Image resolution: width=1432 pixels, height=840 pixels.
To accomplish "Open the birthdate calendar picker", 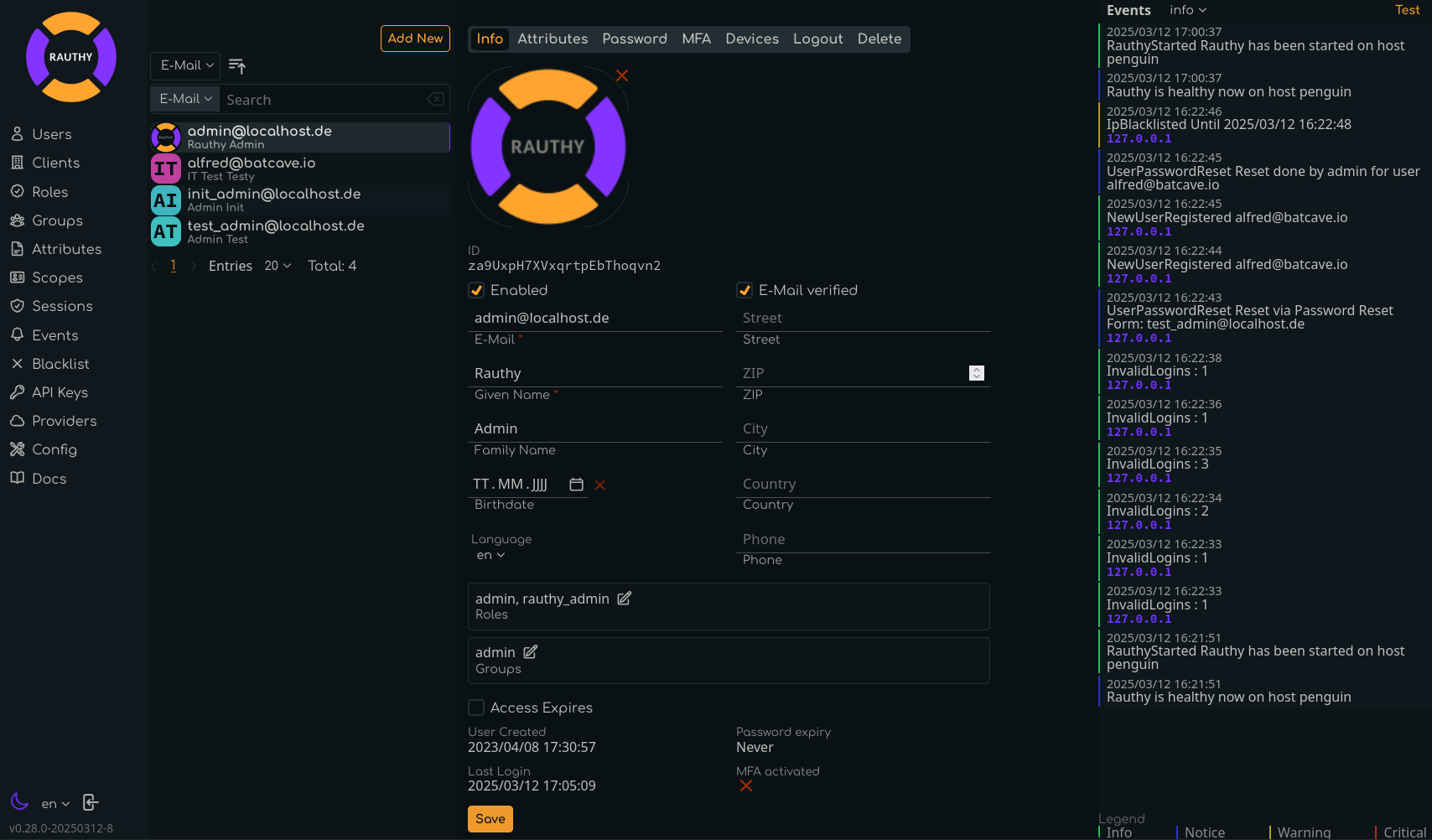I will [576, 485].
